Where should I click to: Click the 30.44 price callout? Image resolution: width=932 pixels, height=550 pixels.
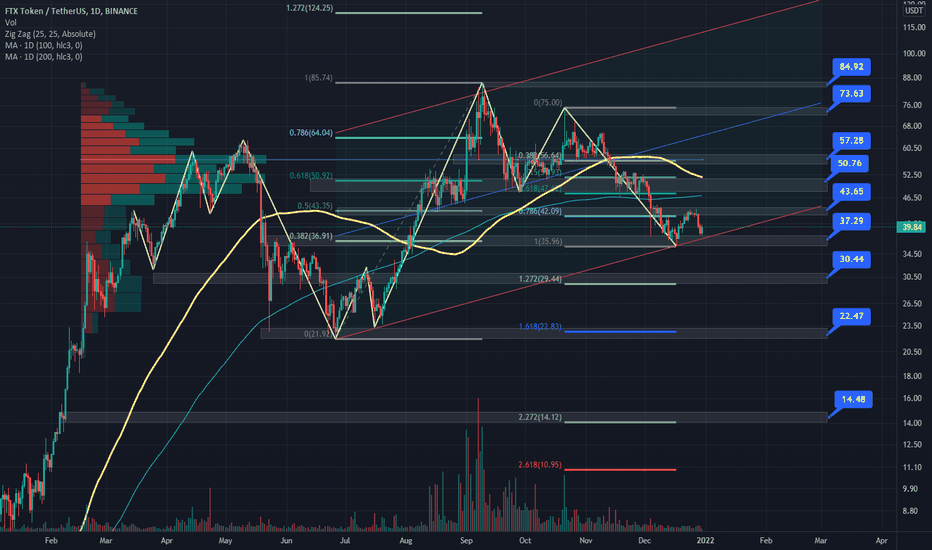point(851,259)
